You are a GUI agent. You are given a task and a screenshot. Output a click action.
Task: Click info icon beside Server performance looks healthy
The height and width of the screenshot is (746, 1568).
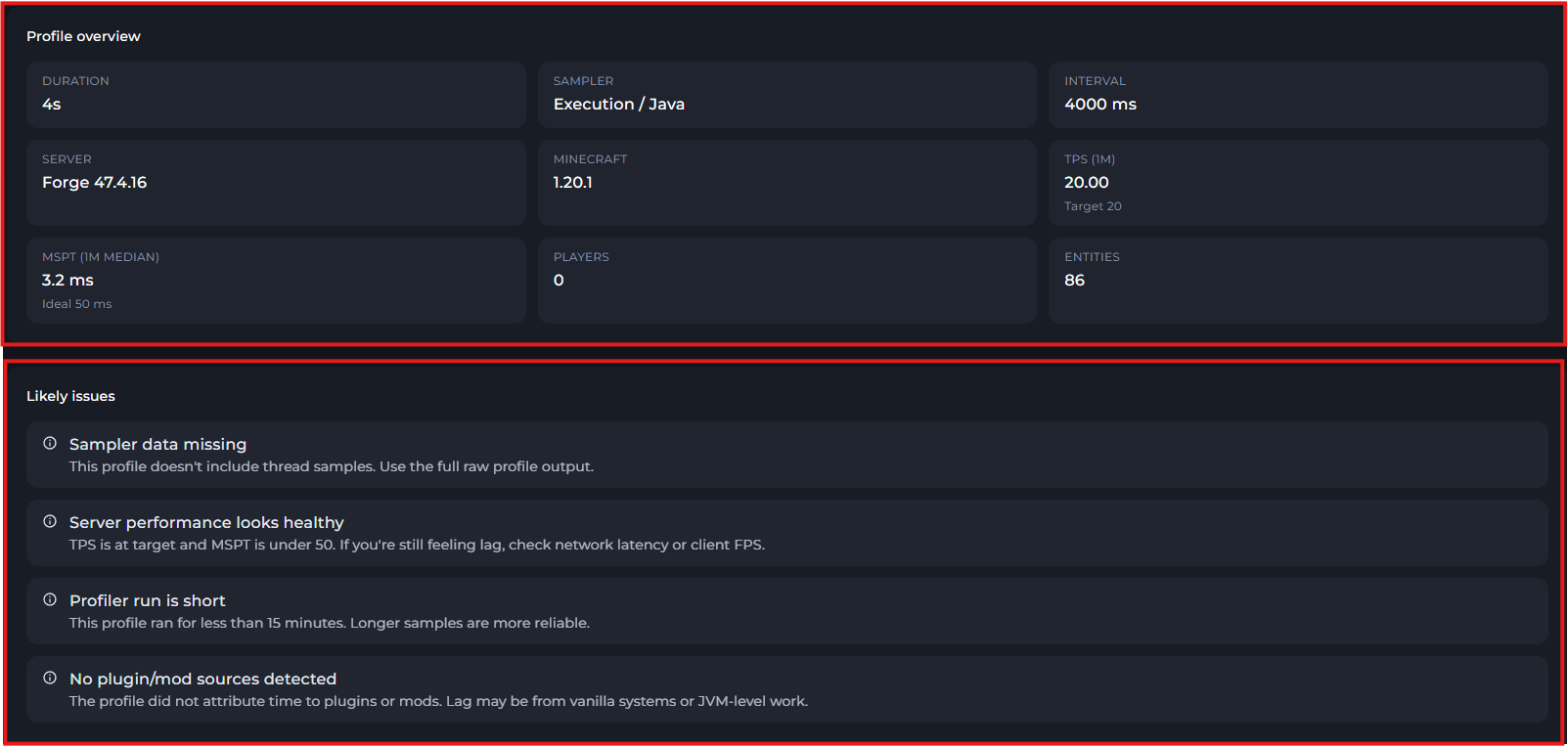coord(50,521)
